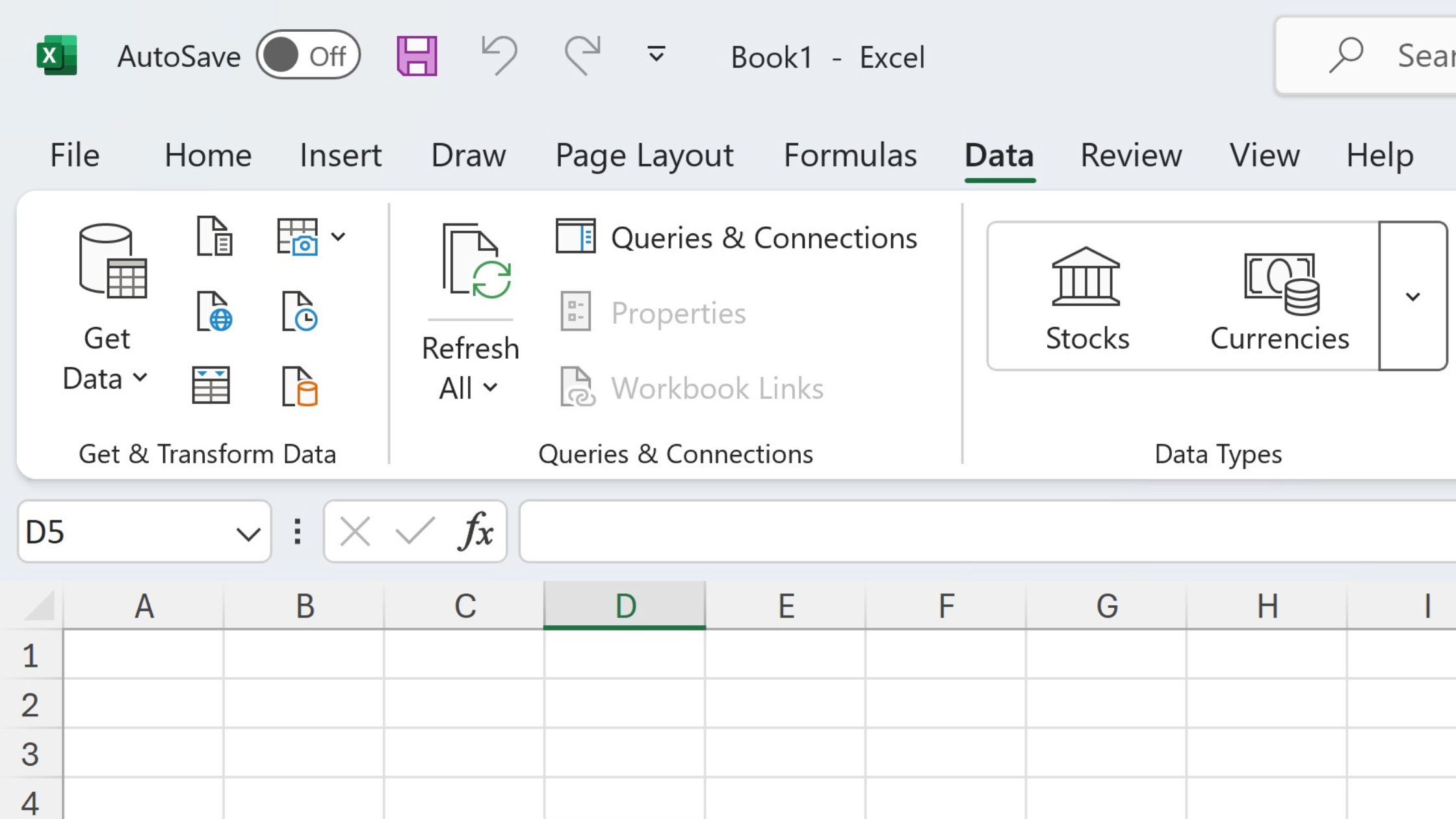Click From Table/Range icon
Screen dimensions: 1456x819
point(211,385)
